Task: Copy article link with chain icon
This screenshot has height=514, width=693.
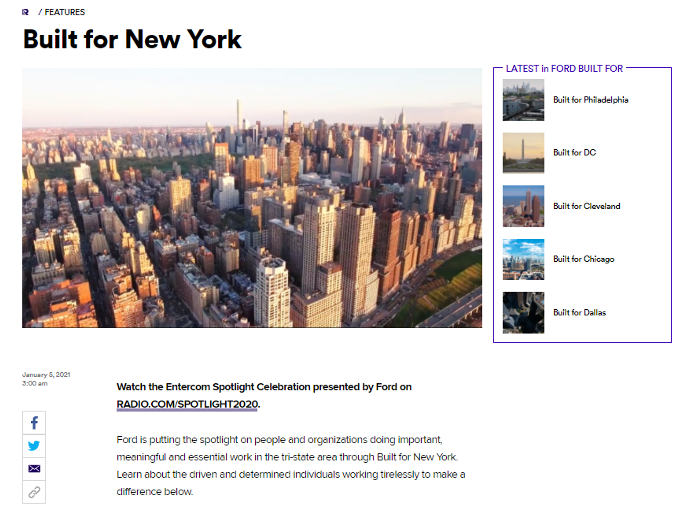Action: [x=34, y=492]
